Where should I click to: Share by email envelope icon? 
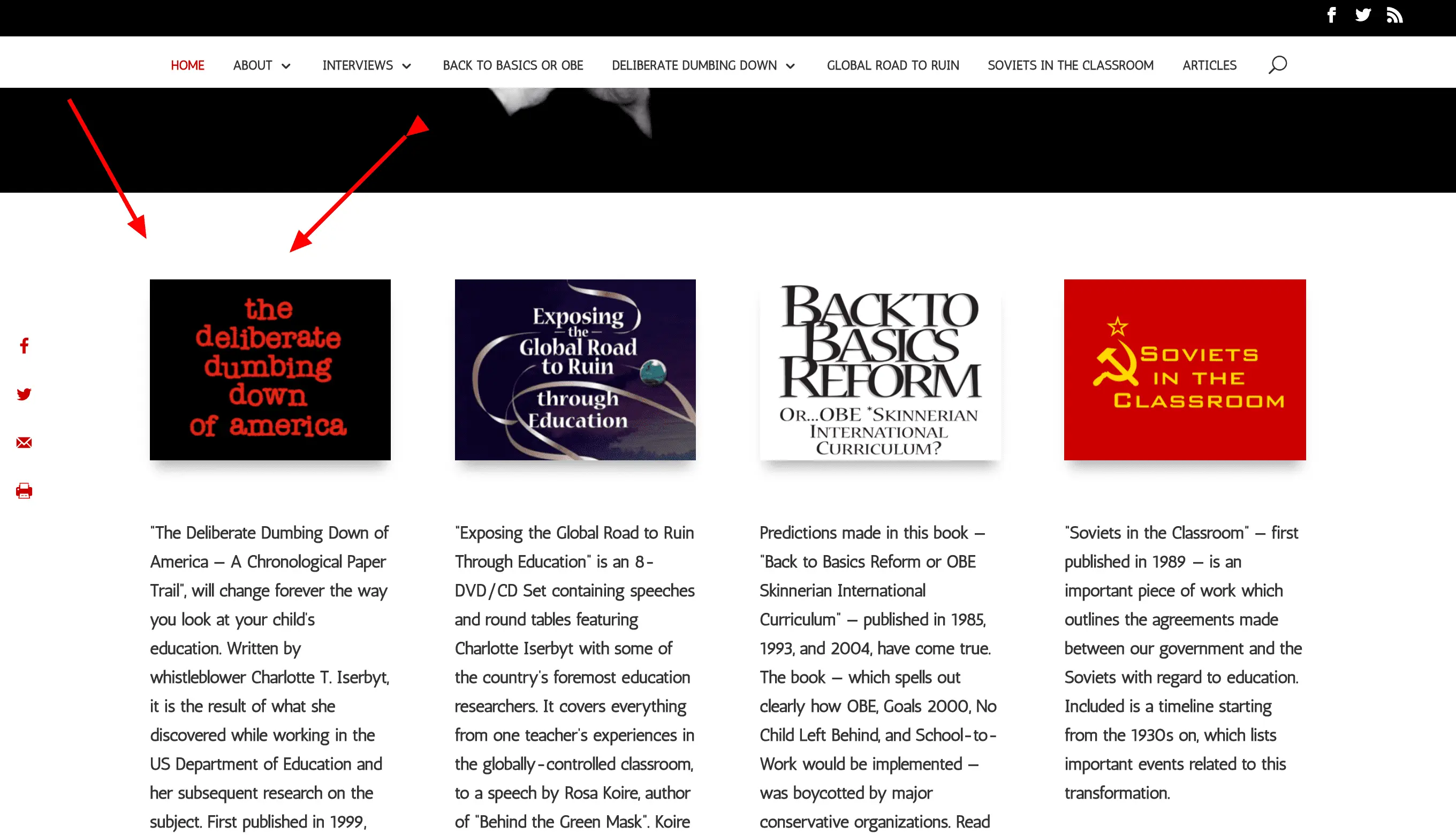24,442
